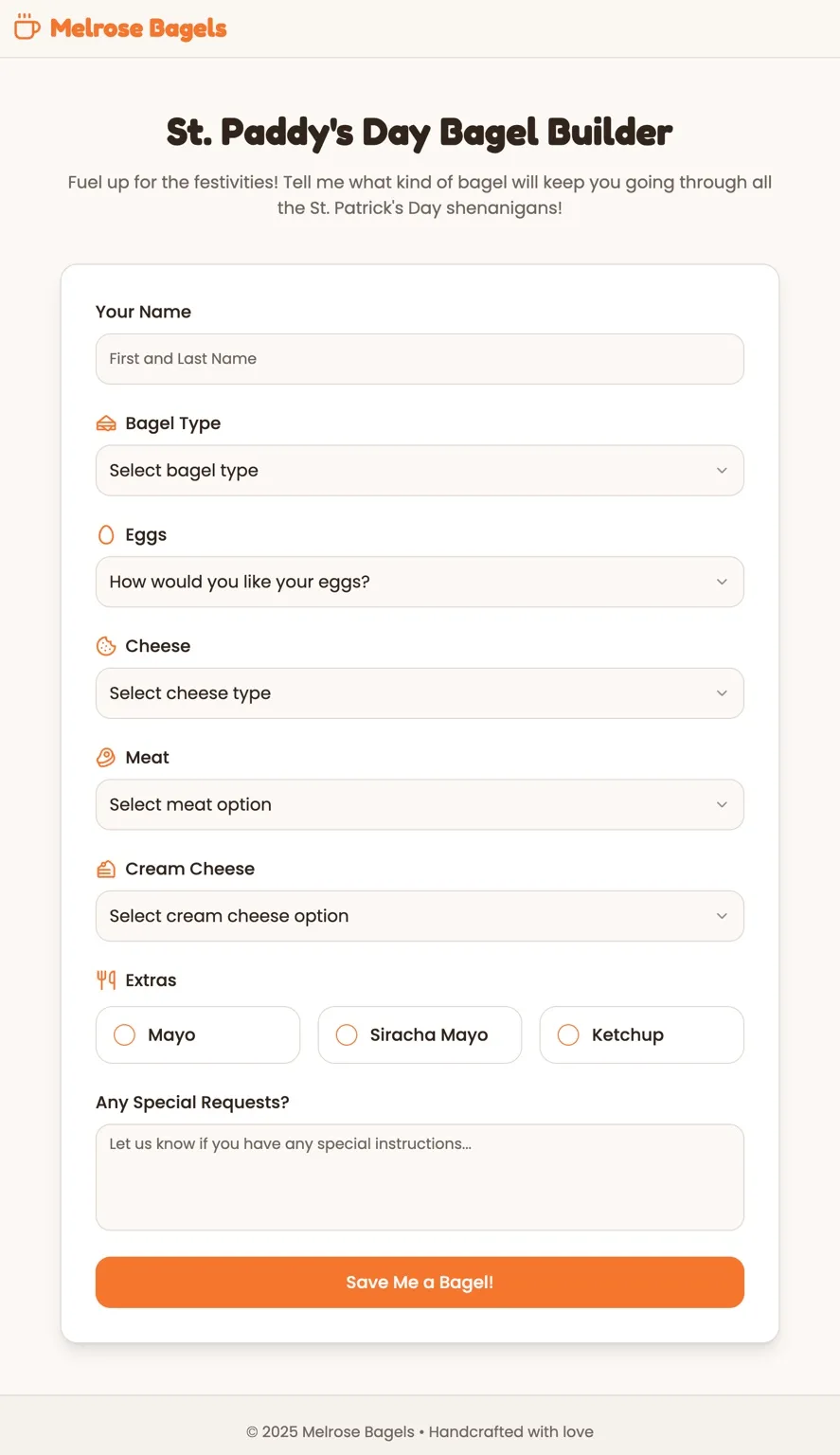Click the Your Name field label
Viewport: 840px width, 1455px height.
tap(143, 312)
